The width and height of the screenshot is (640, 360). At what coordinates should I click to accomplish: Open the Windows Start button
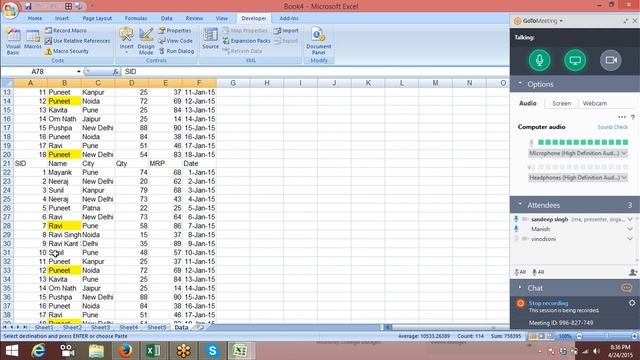point(11,351)
